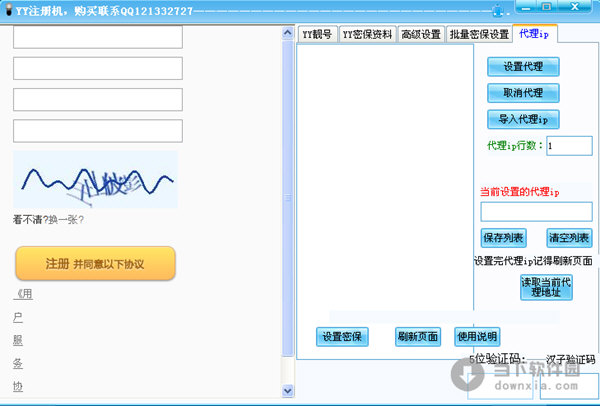Click the YY注册机 app icon in title bar
The width and height of the screenshot is (600, 406).
click(x=8, y=9)
